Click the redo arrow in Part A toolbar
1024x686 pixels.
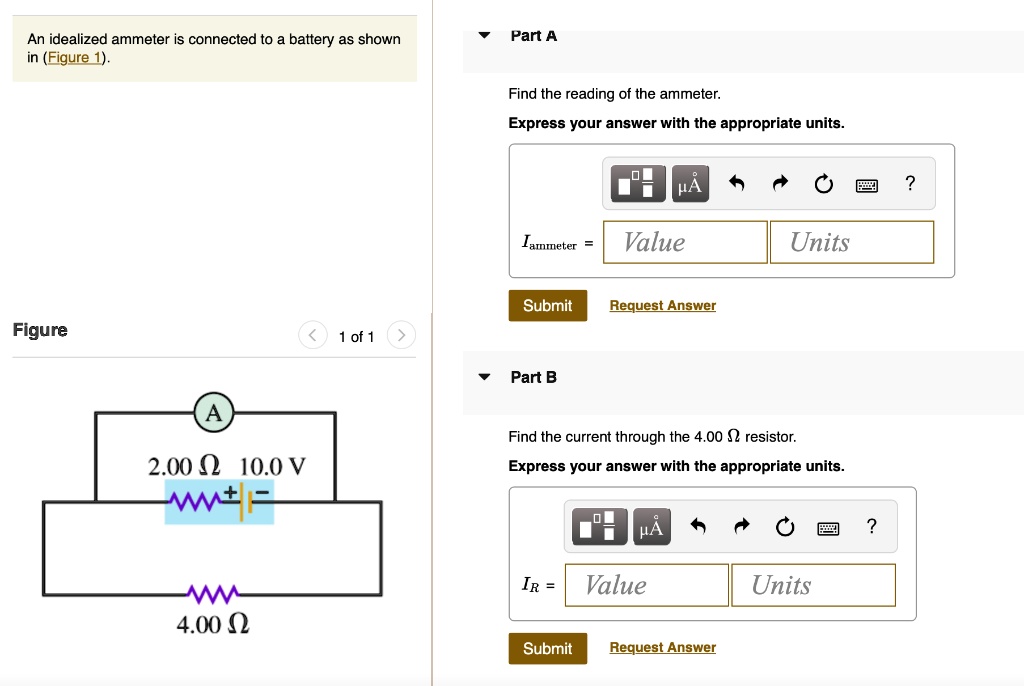(780, 183)
